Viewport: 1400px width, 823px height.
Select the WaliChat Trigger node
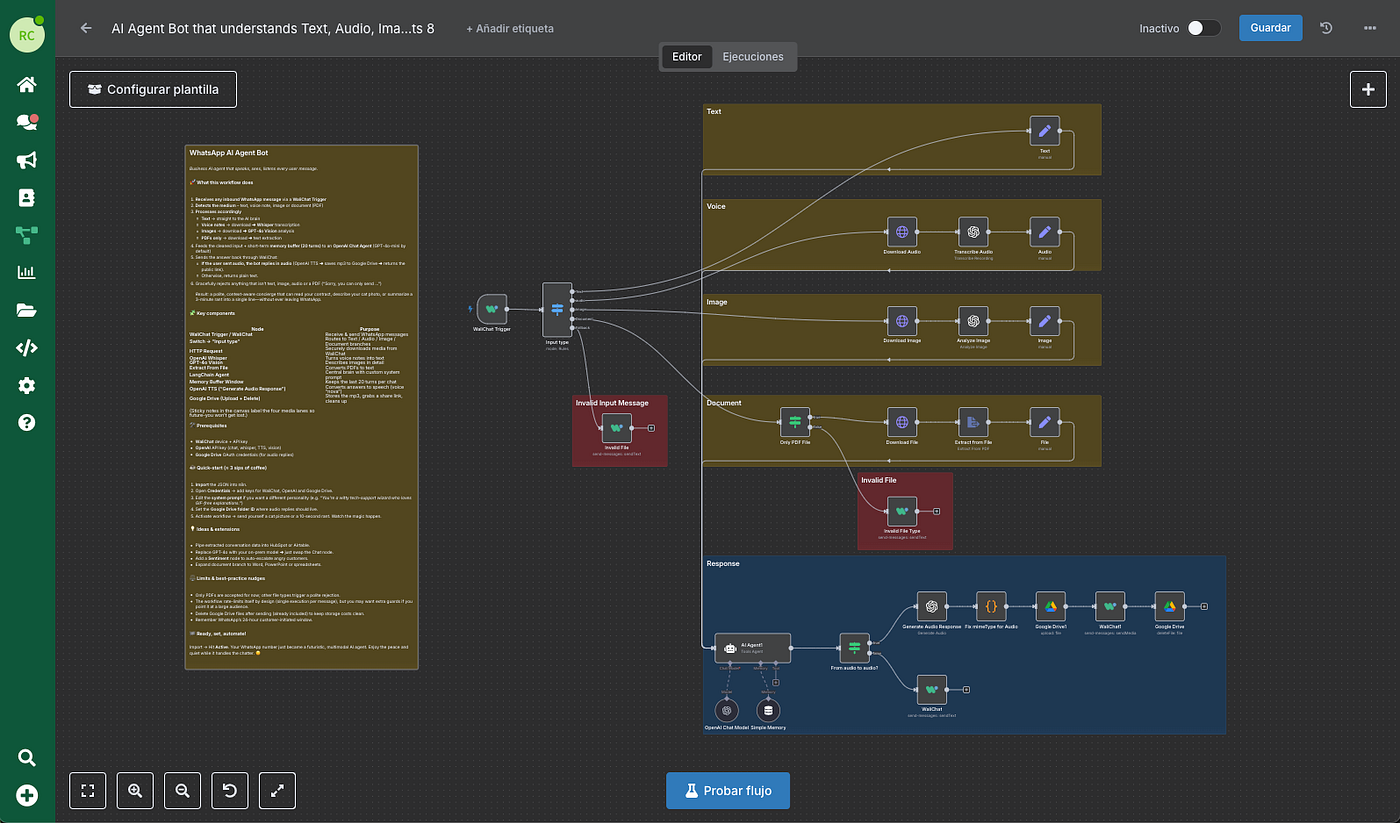tap(492, 310)
